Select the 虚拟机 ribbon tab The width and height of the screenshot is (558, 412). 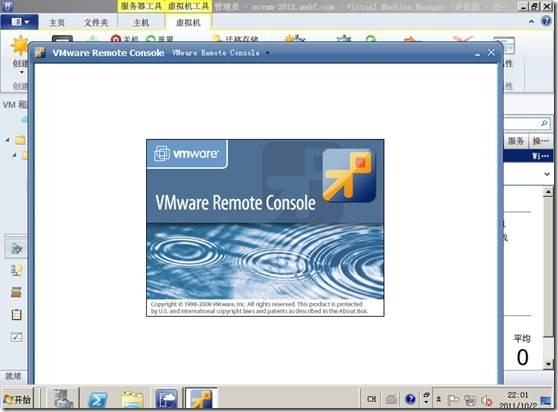pos(188,22)
